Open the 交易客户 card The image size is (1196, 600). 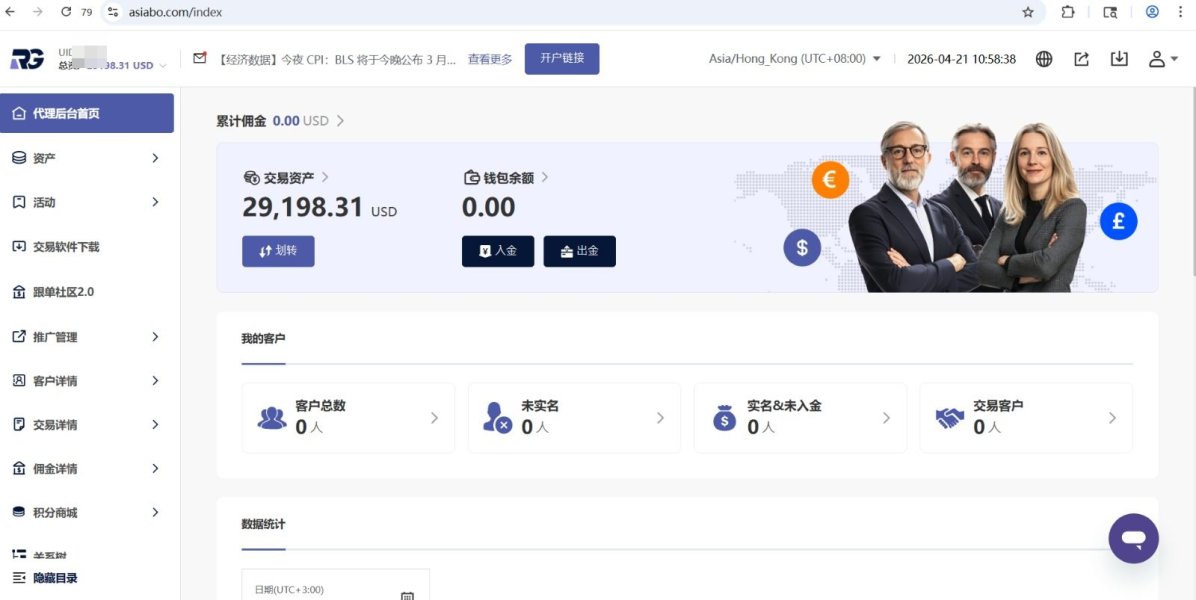click(x=1026, y=418)
